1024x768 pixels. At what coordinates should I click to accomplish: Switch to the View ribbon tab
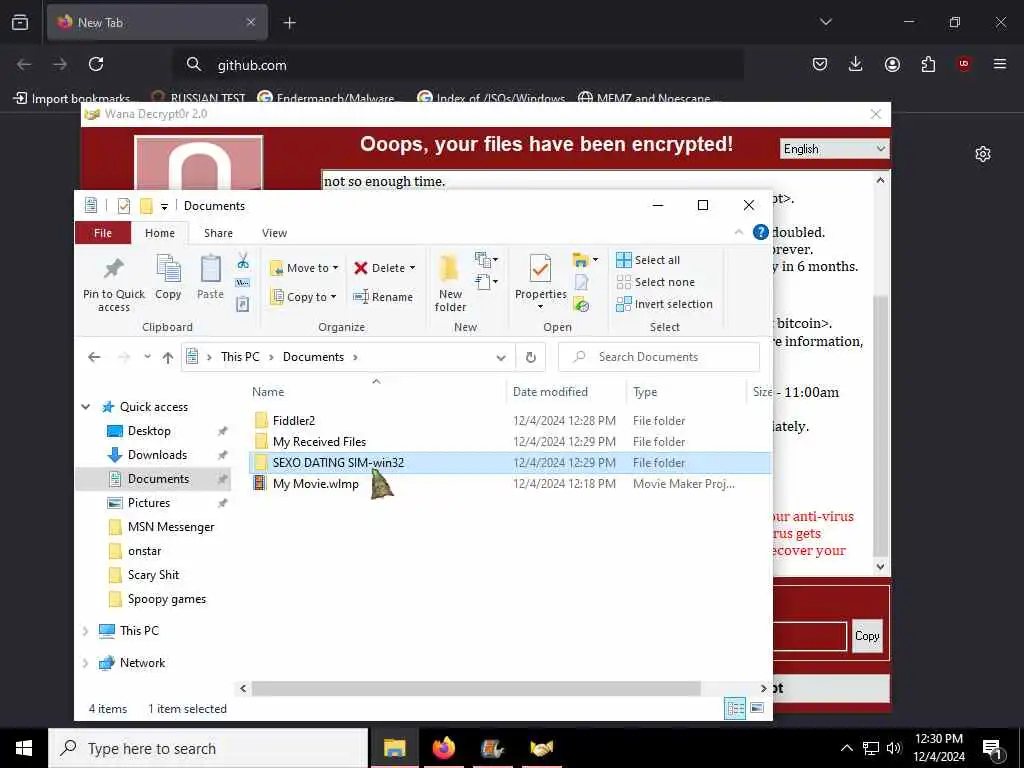[274, 233]
